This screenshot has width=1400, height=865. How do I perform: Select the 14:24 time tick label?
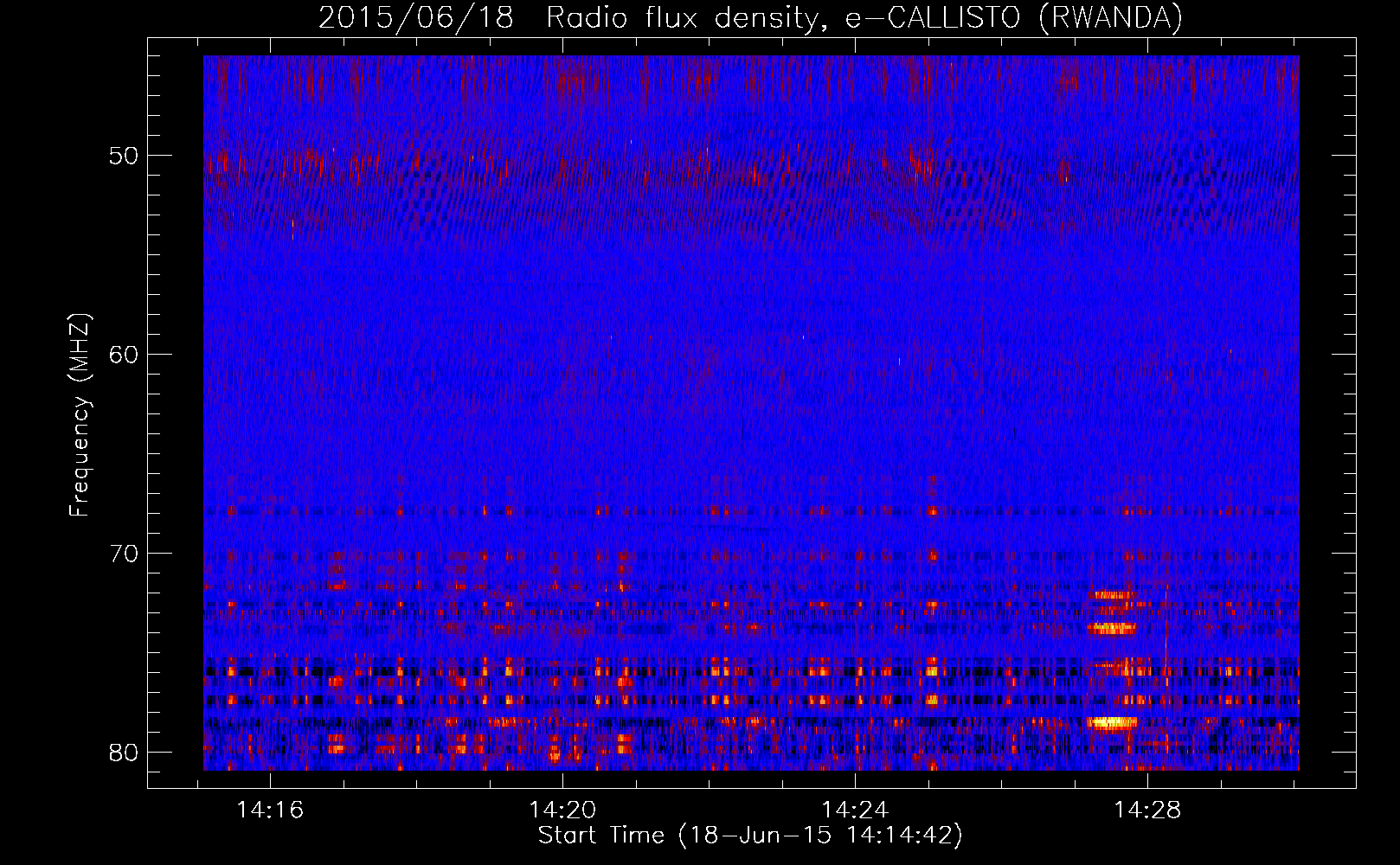tap(855, 811)
